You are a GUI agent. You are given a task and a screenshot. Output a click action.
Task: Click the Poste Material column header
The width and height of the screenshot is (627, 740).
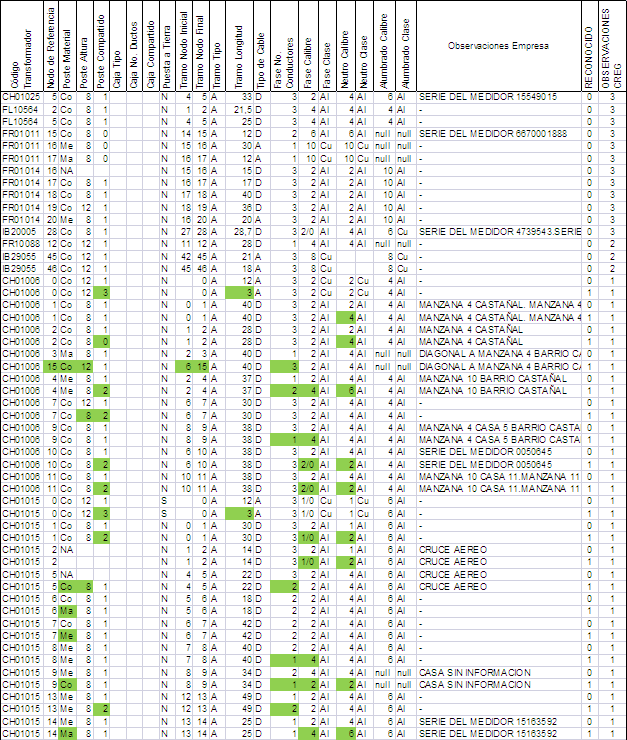point(68,46)
